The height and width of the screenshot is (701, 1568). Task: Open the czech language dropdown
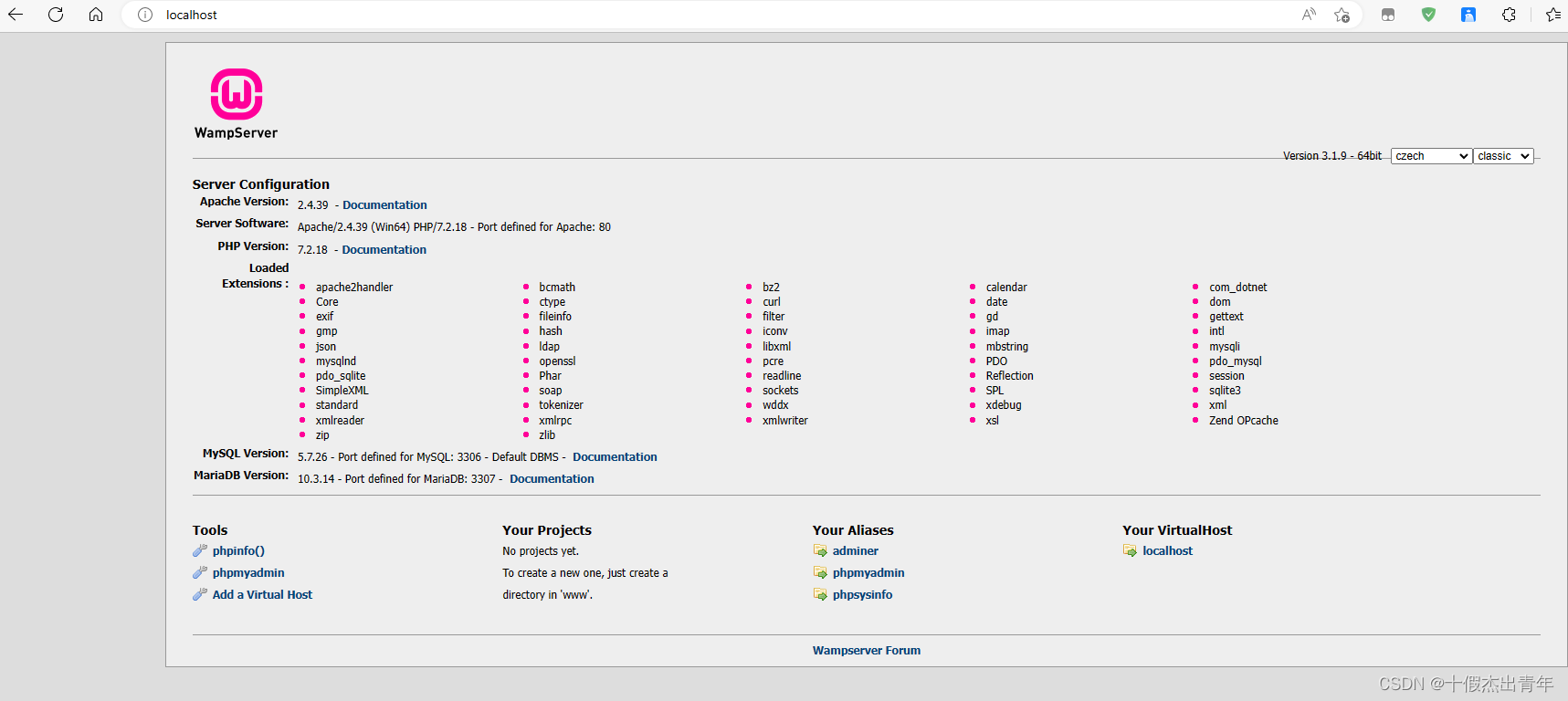click(x=1431, y=156)
